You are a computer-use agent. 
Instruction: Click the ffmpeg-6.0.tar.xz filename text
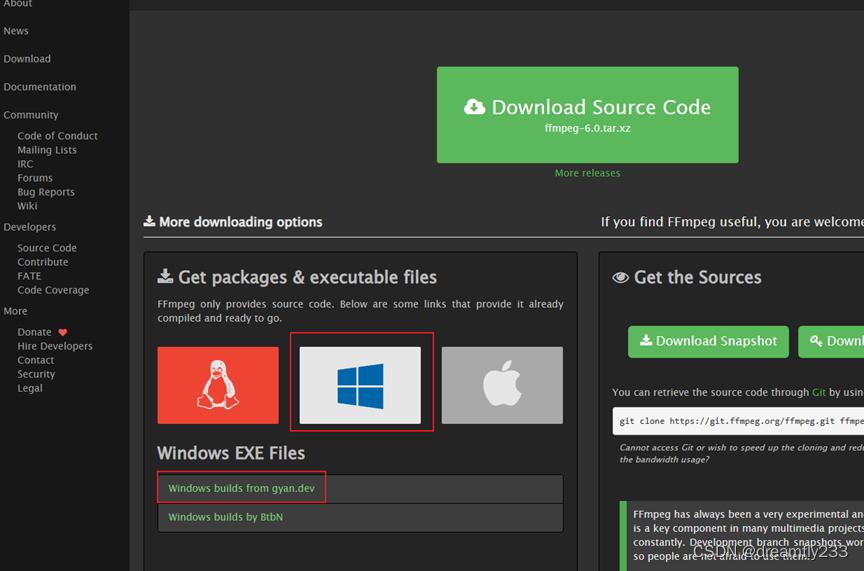[x=587, y=128]
